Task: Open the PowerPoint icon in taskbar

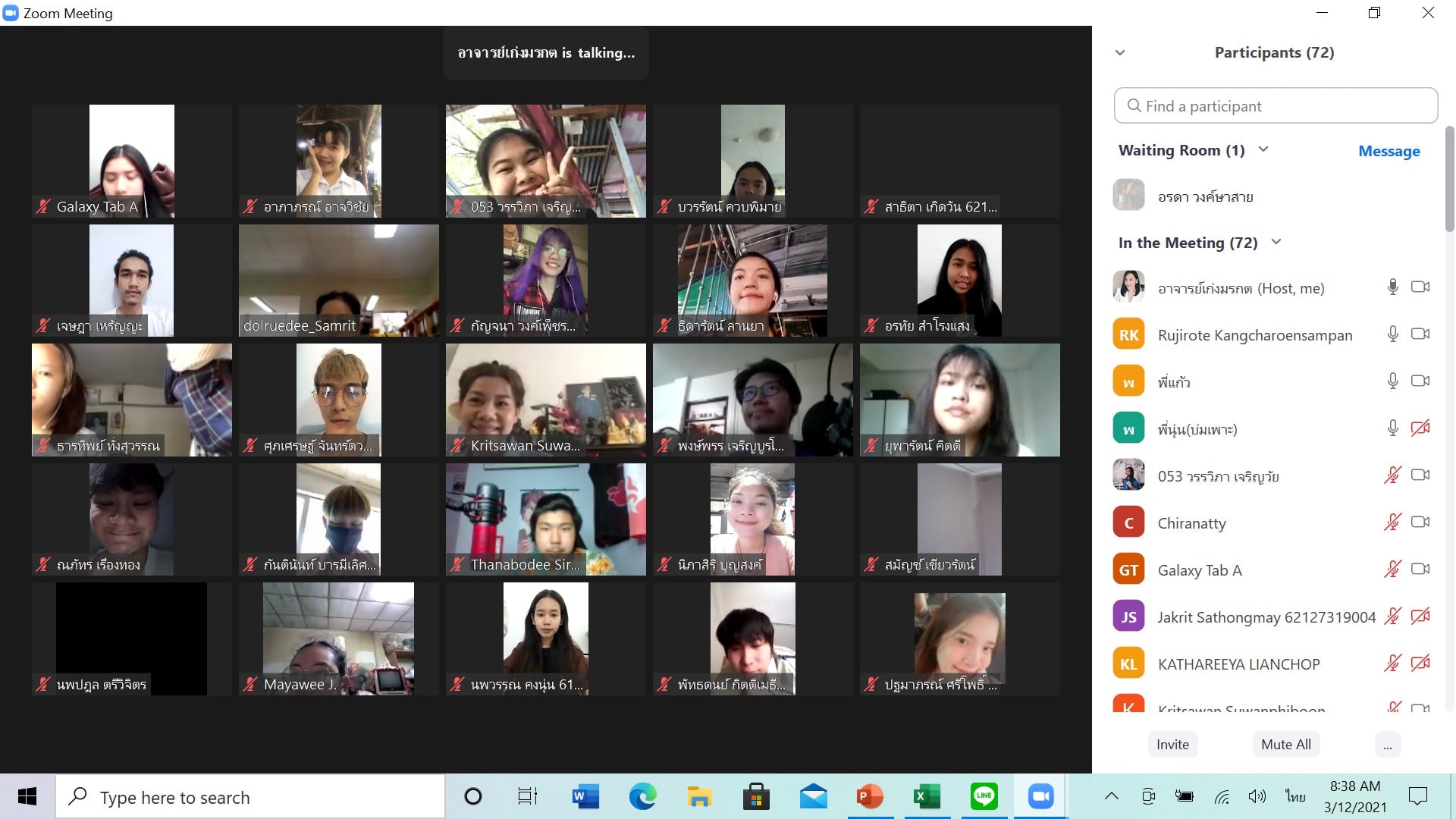Action: [x=870, y=796]
